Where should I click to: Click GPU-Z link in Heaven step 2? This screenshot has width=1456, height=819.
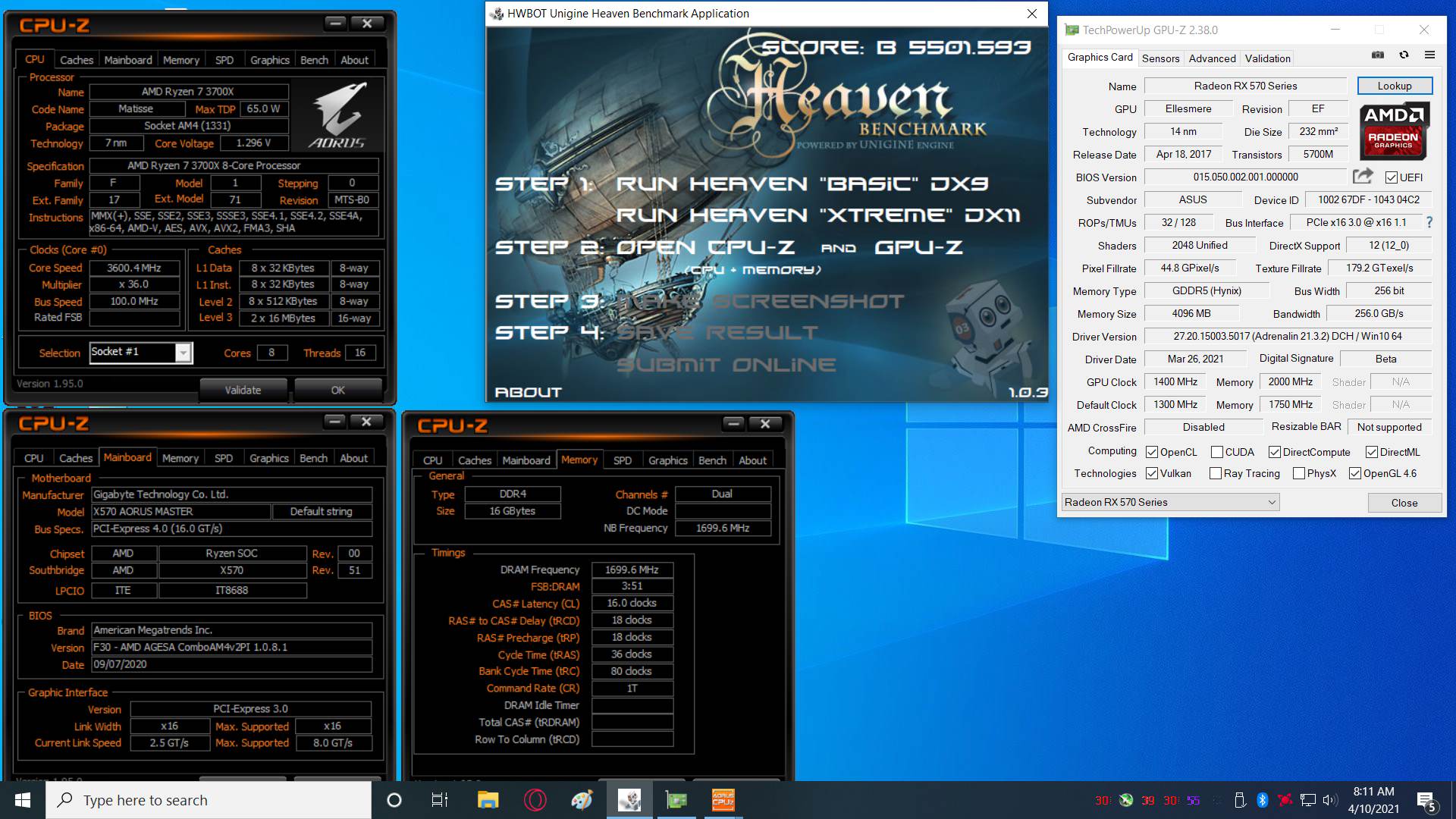(x=918, y=247)
